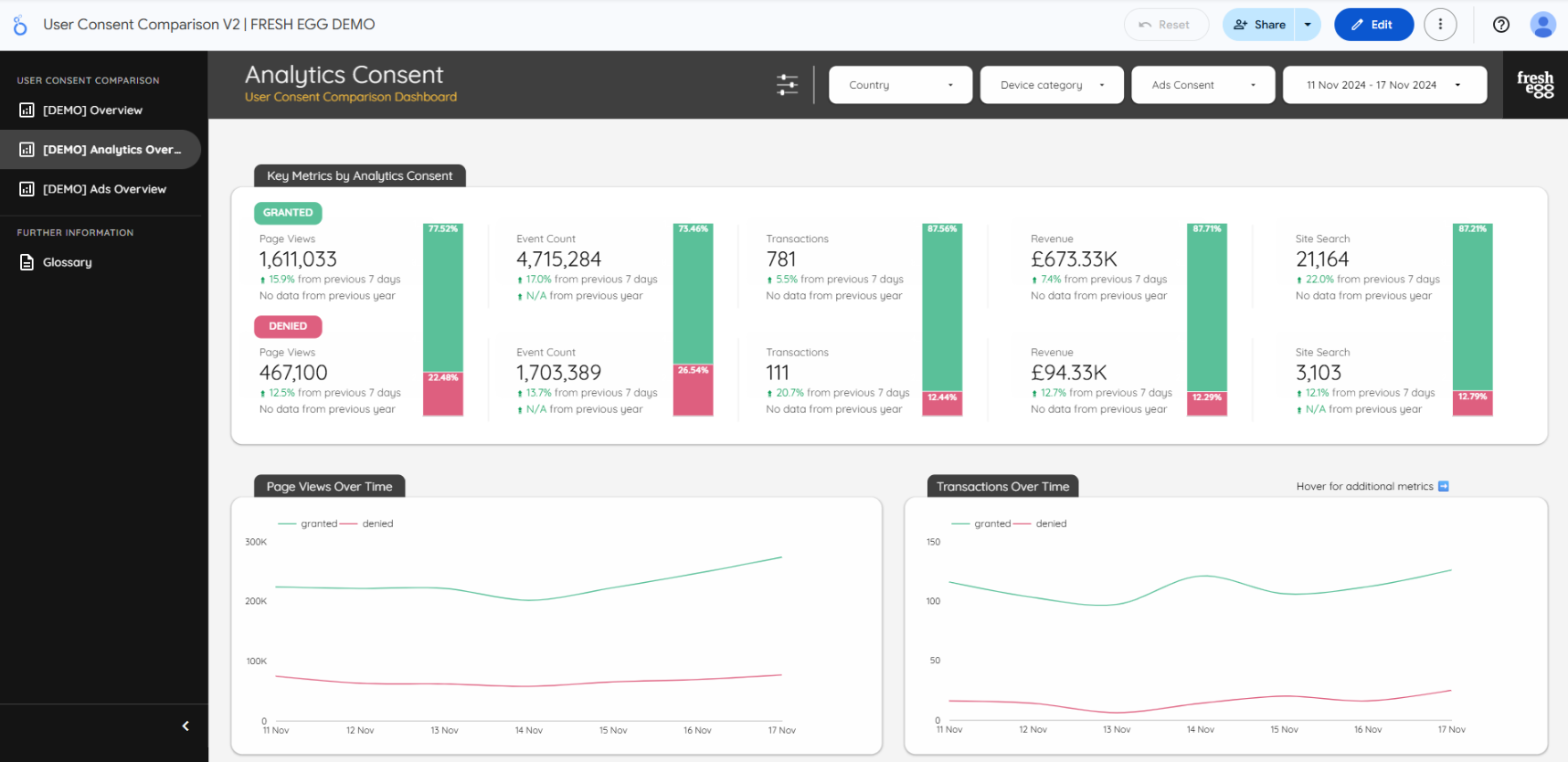This screenshot has width=1568, height=762.
Task: Click the user account avatar
Action: [x=1542, y=25]
